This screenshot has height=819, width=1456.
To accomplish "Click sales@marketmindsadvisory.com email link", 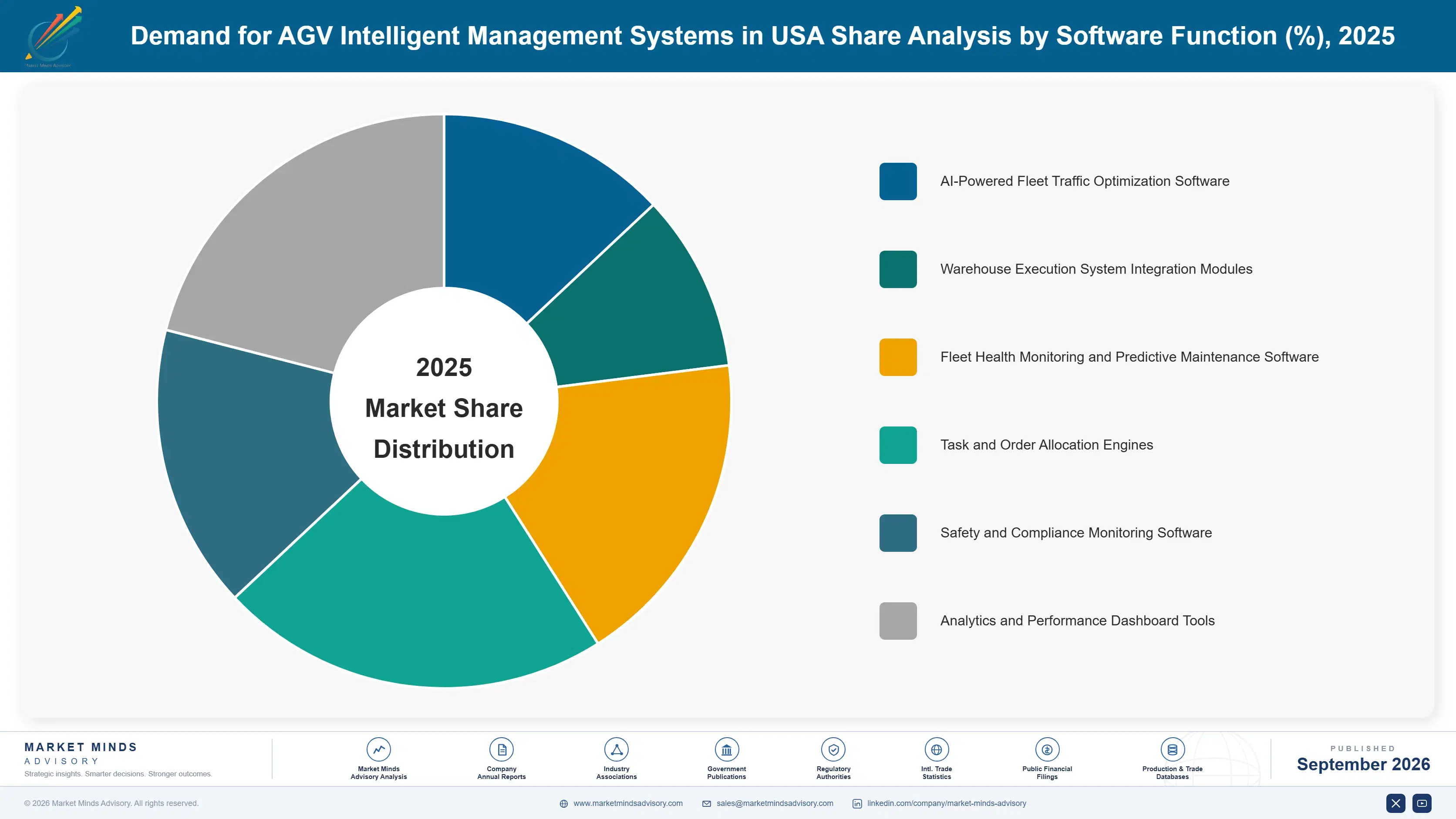I will point(775,803).
